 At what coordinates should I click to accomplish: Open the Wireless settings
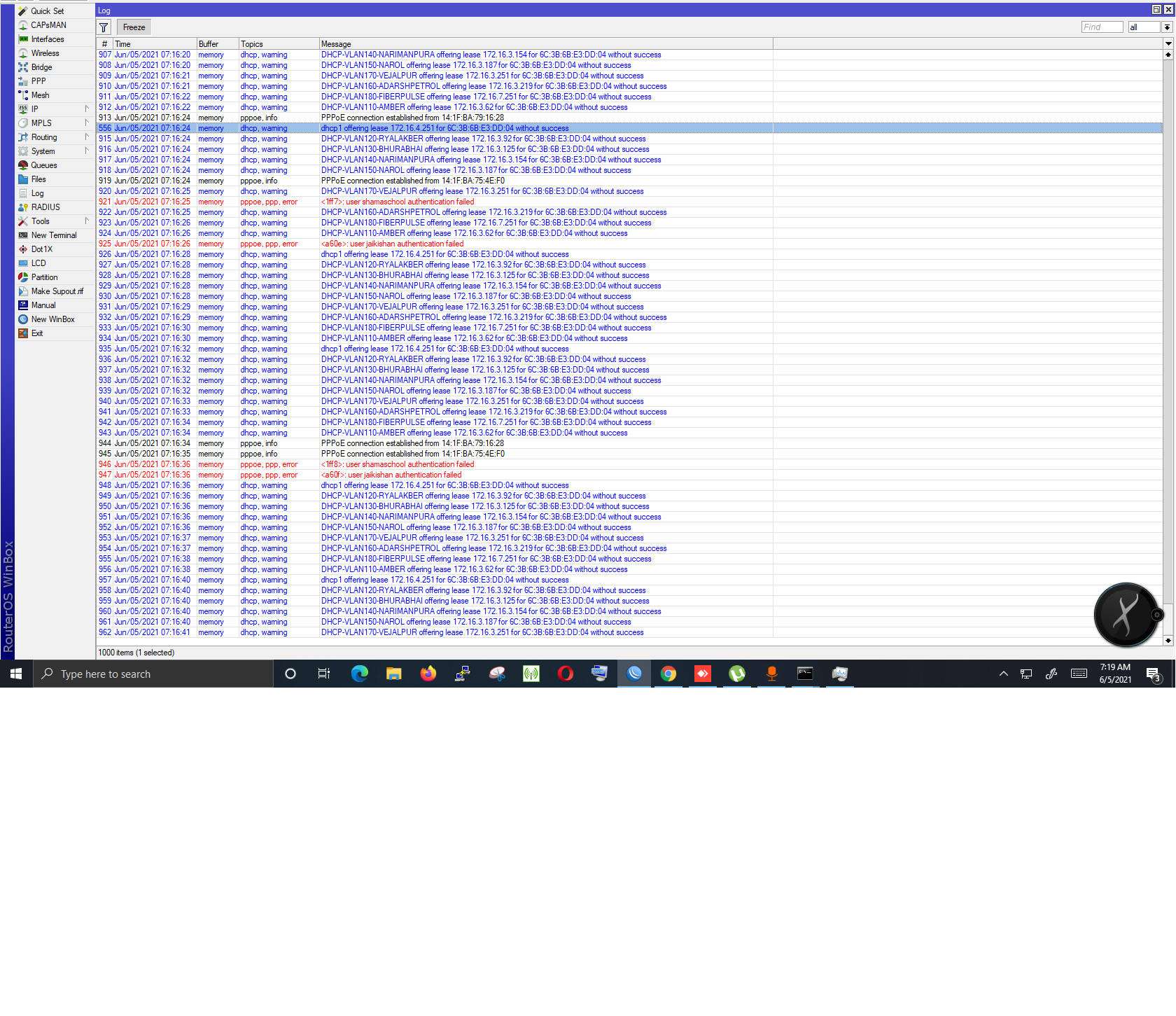pyautogui.click(x=44, y=53)
